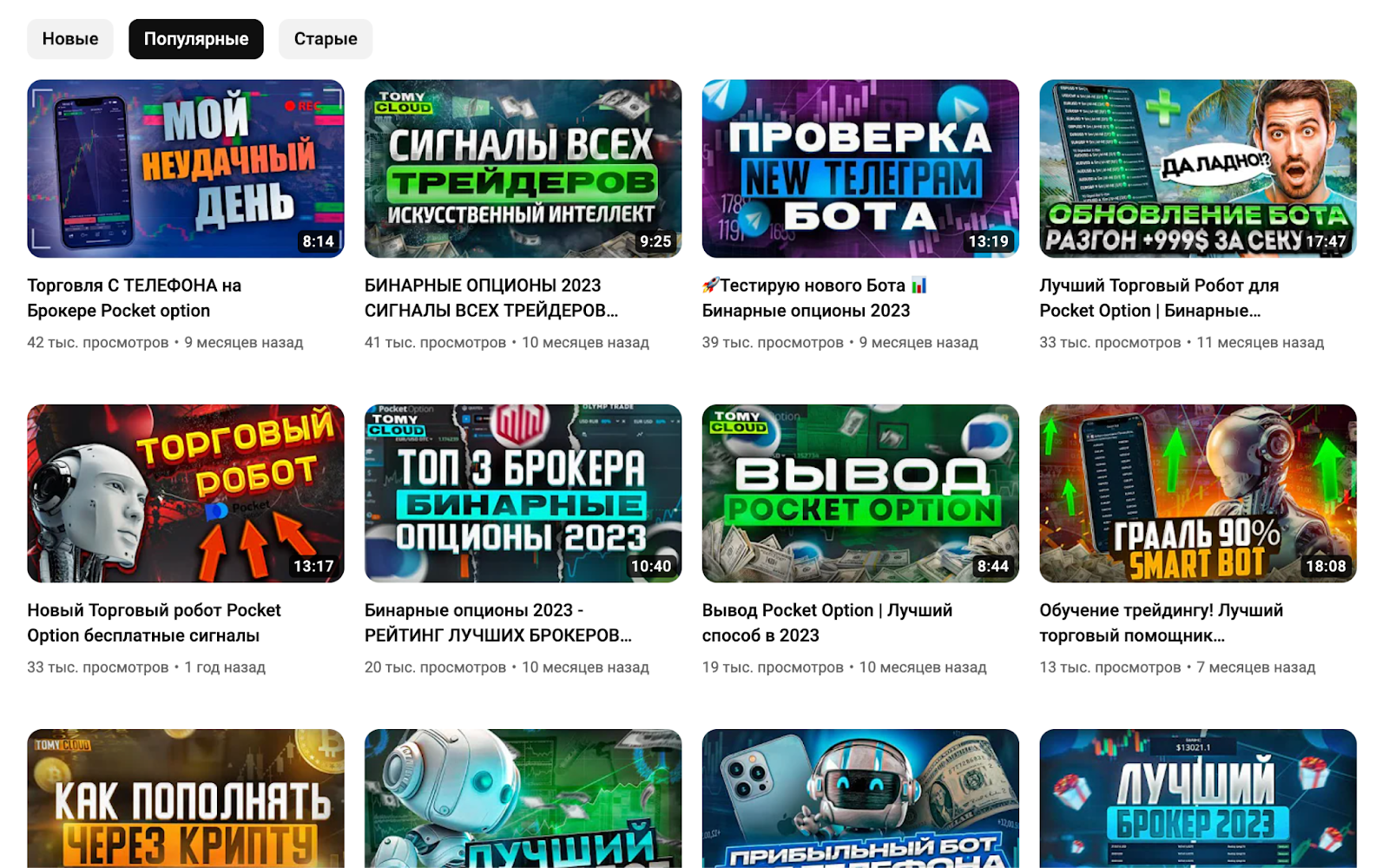The height and width of the screenshot is (868, 1389).
Task: Open the Прибыльный бот video thumbnail
Action: click(860, 799)
